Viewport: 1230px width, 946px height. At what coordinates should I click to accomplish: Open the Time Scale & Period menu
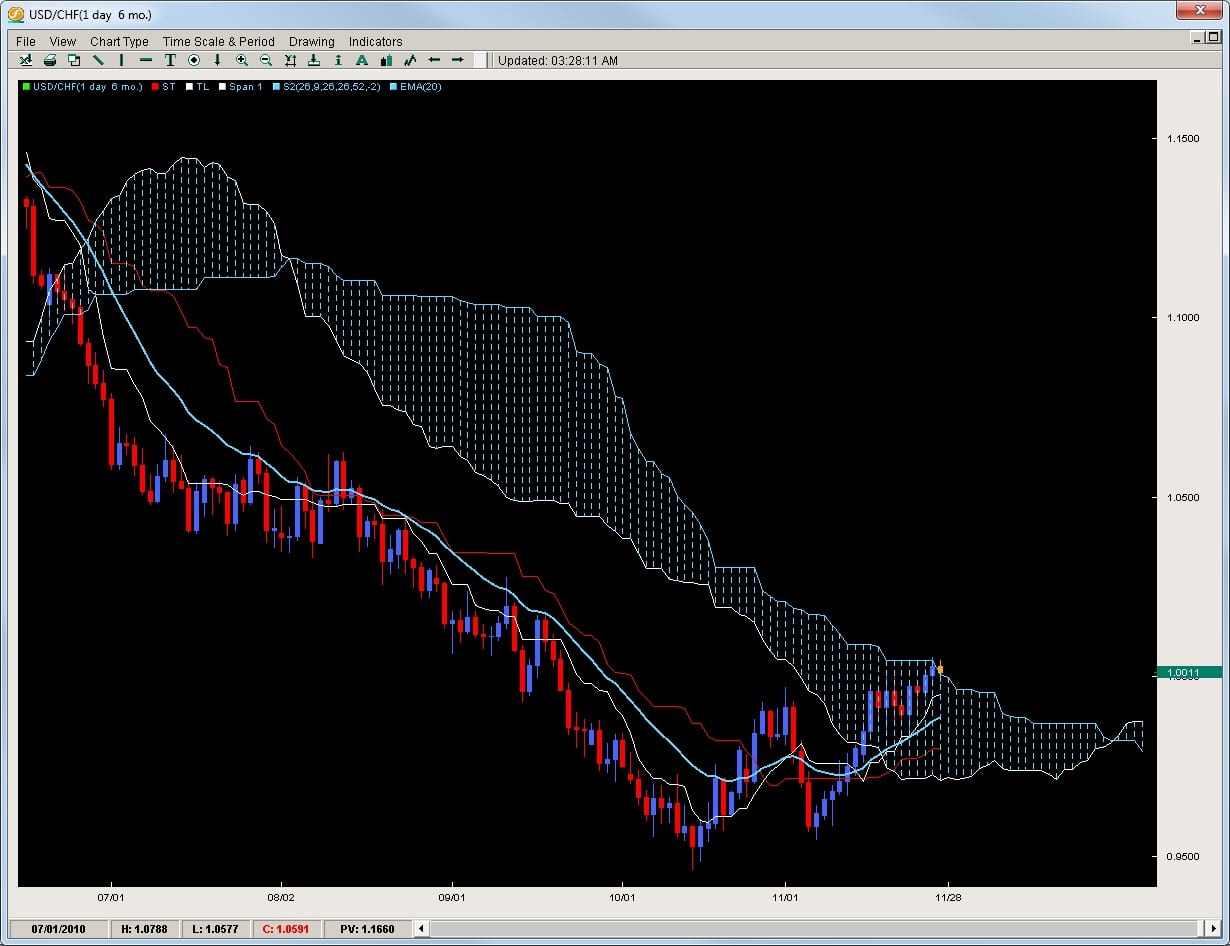pyautogui.click(x=219, y=41)
